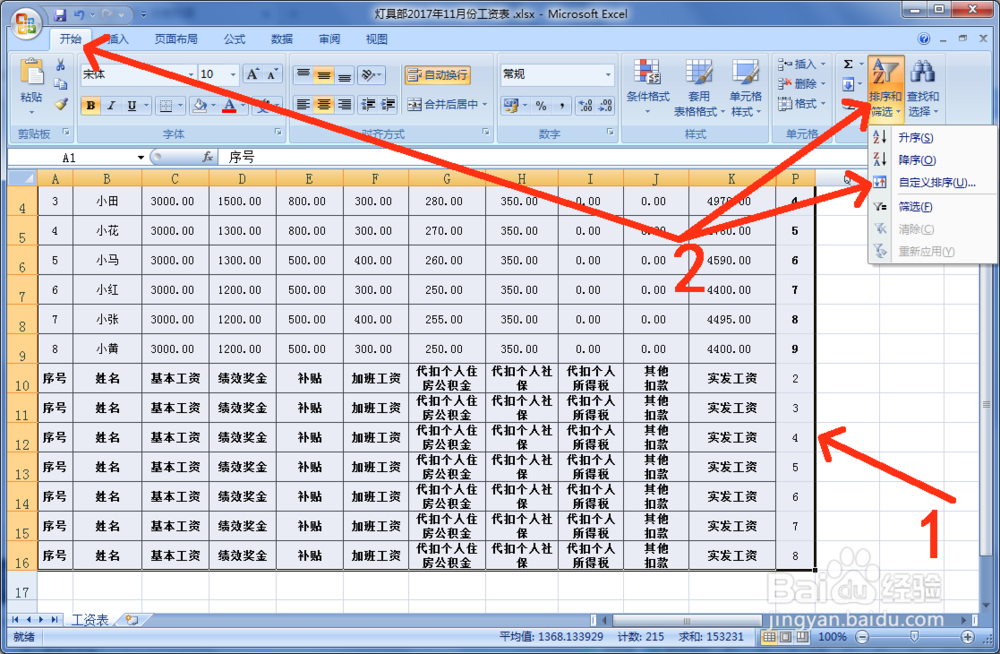Click the Office button logo
1000x654 pixels.
[26, 24]
